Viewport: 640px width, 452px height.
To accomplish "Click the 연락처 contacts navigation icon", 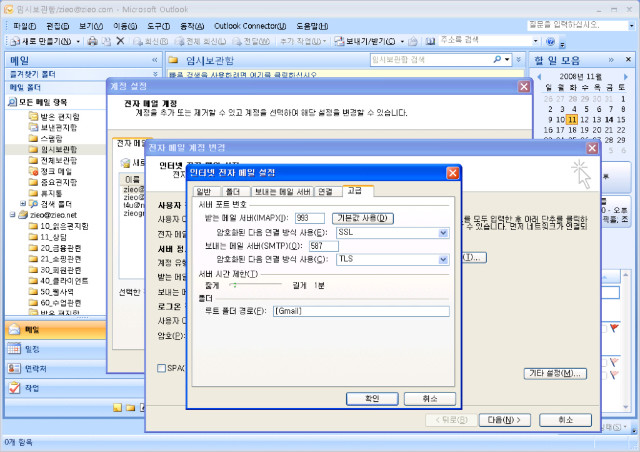I will [x=14, y=368].
